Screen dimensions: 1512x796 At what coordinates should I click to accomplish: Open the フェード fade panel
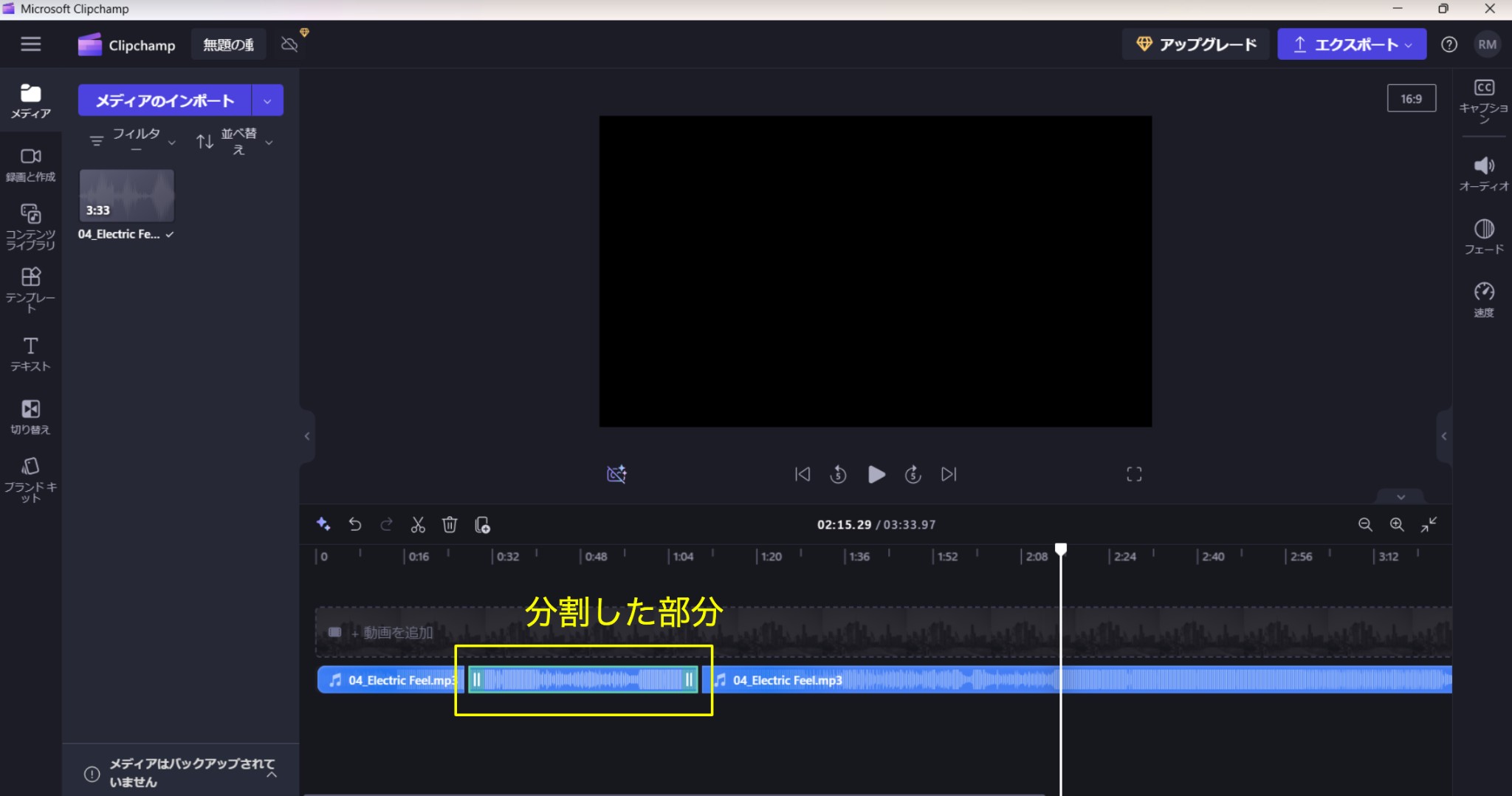1483,237
